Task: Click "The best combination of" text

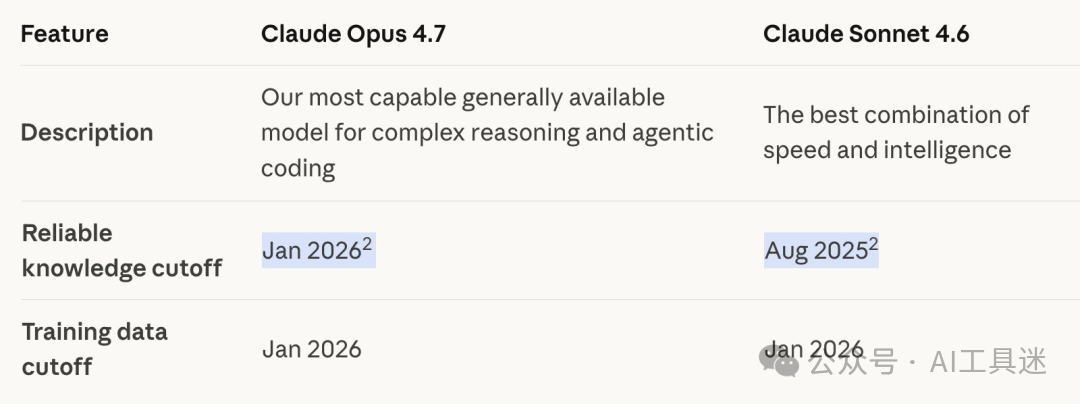Action: pyautogui.click(x=896, y=114)
